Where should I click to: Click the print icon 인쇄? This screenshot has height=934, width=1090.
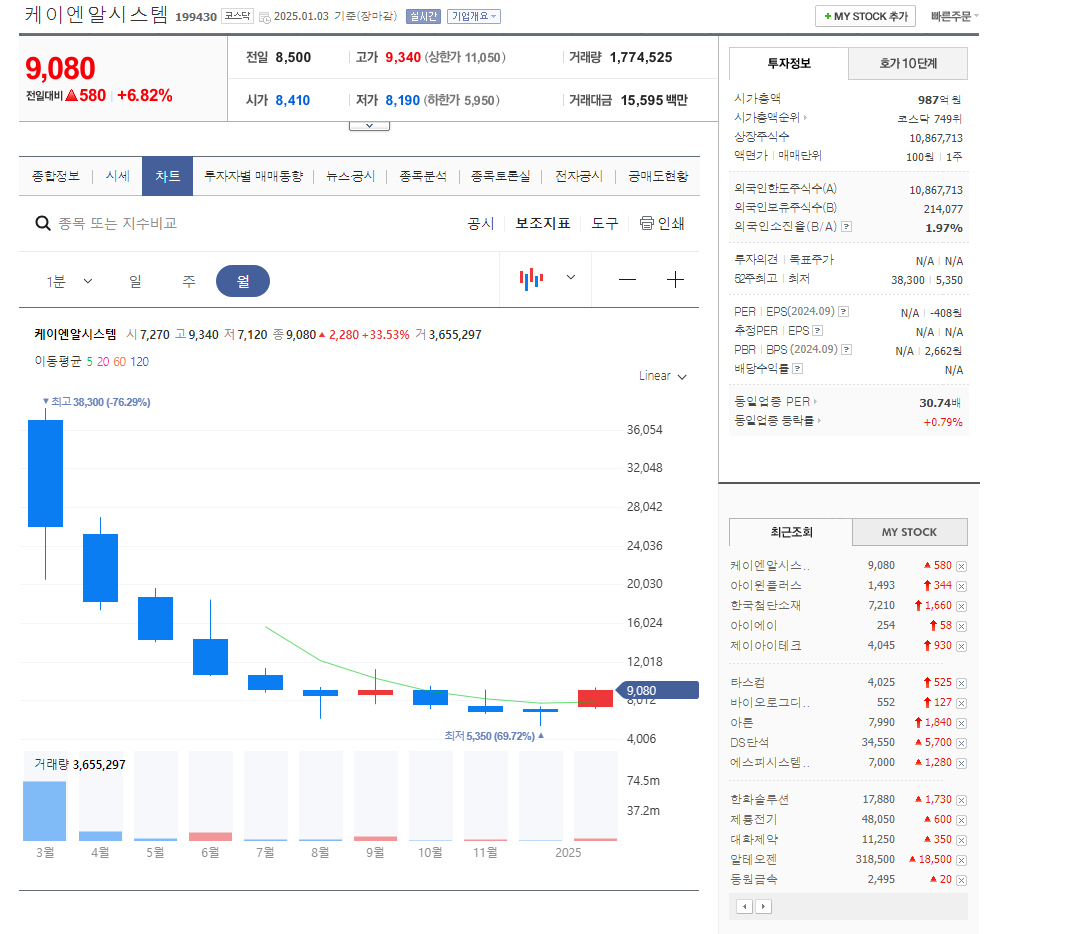(x=662, y=223)
